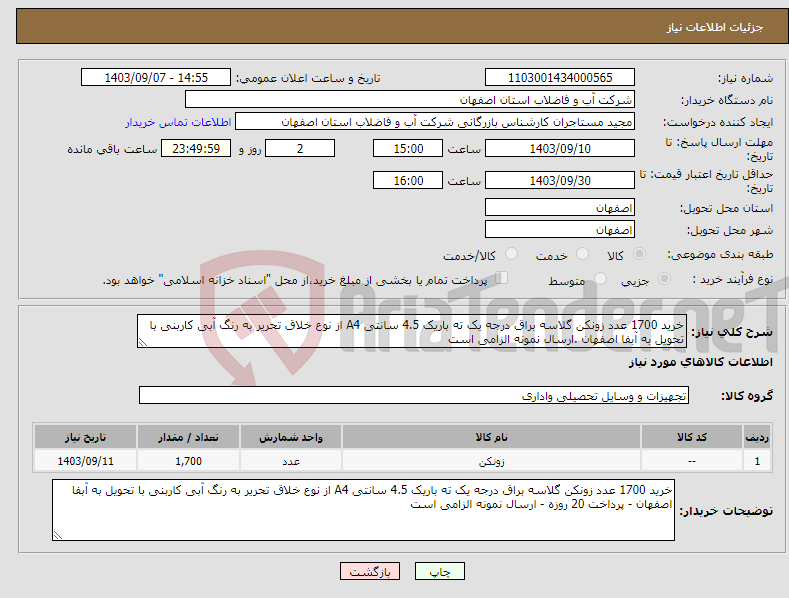Open the اطلاعات تماس خریدار link
Image resolution: width=789 pixels, height=598 pixels.
[x=178, y=122]
